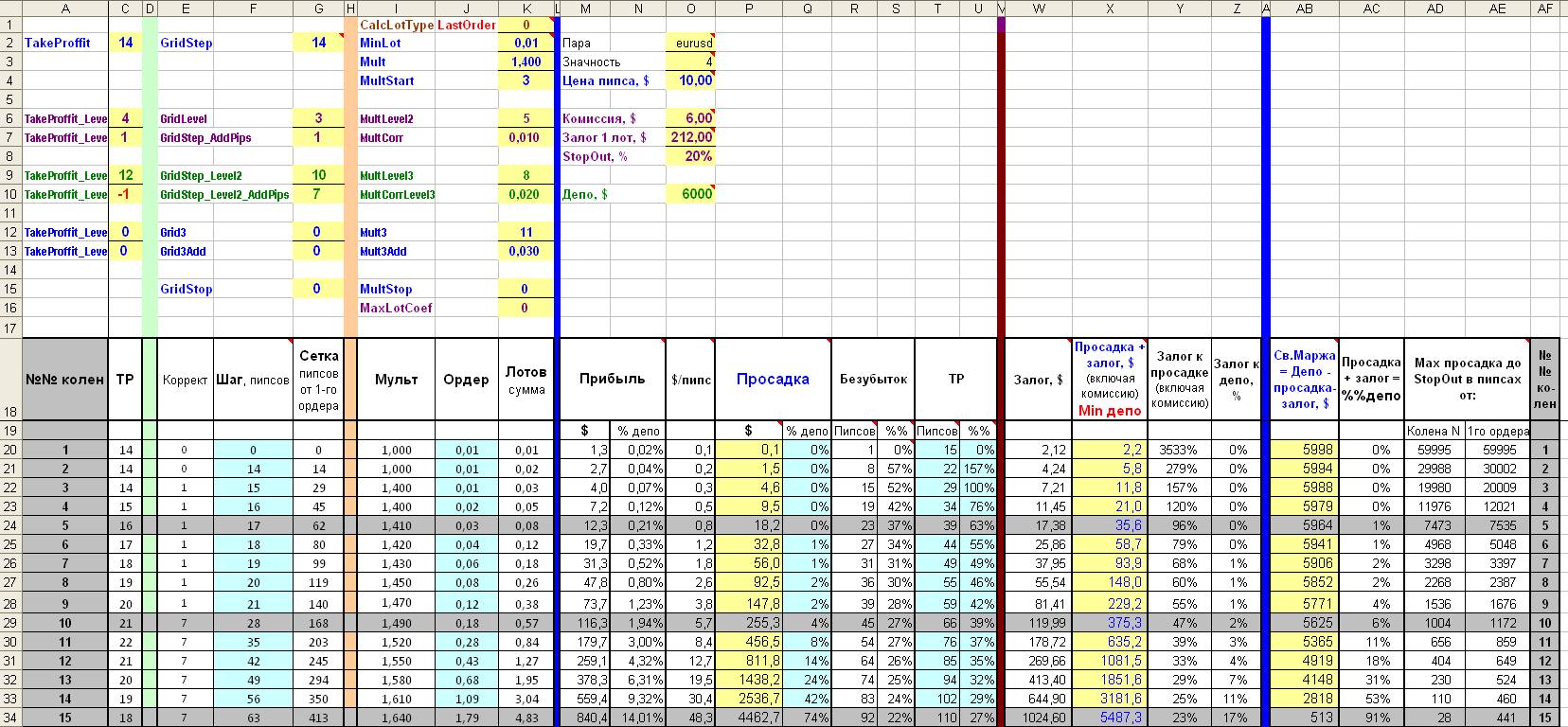Click the 5487,3 value in column X
This screenshot has height=727, width=1568.
coord(1110,718)
